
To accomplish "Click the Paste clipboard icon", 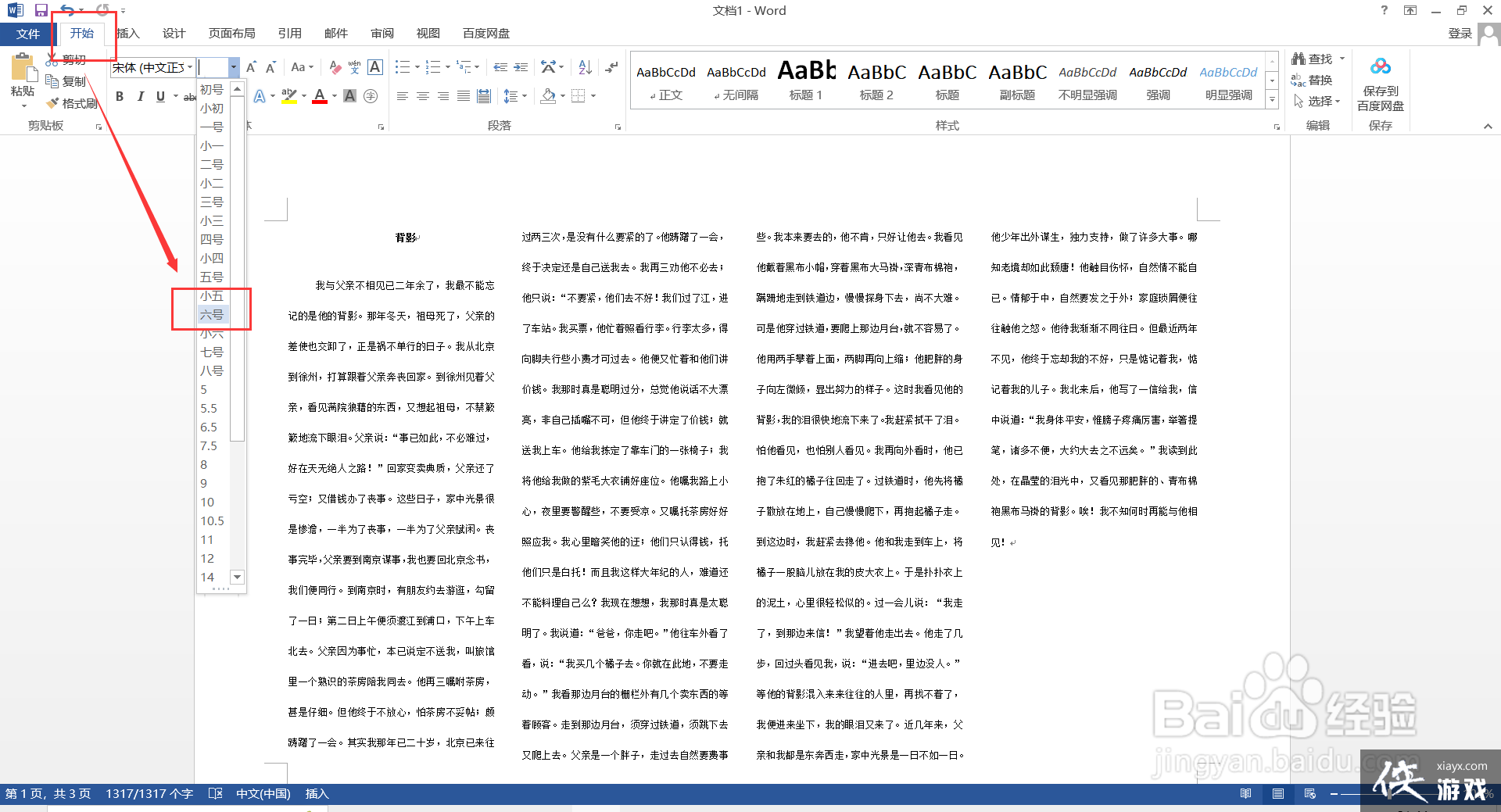I will (23, 68).
